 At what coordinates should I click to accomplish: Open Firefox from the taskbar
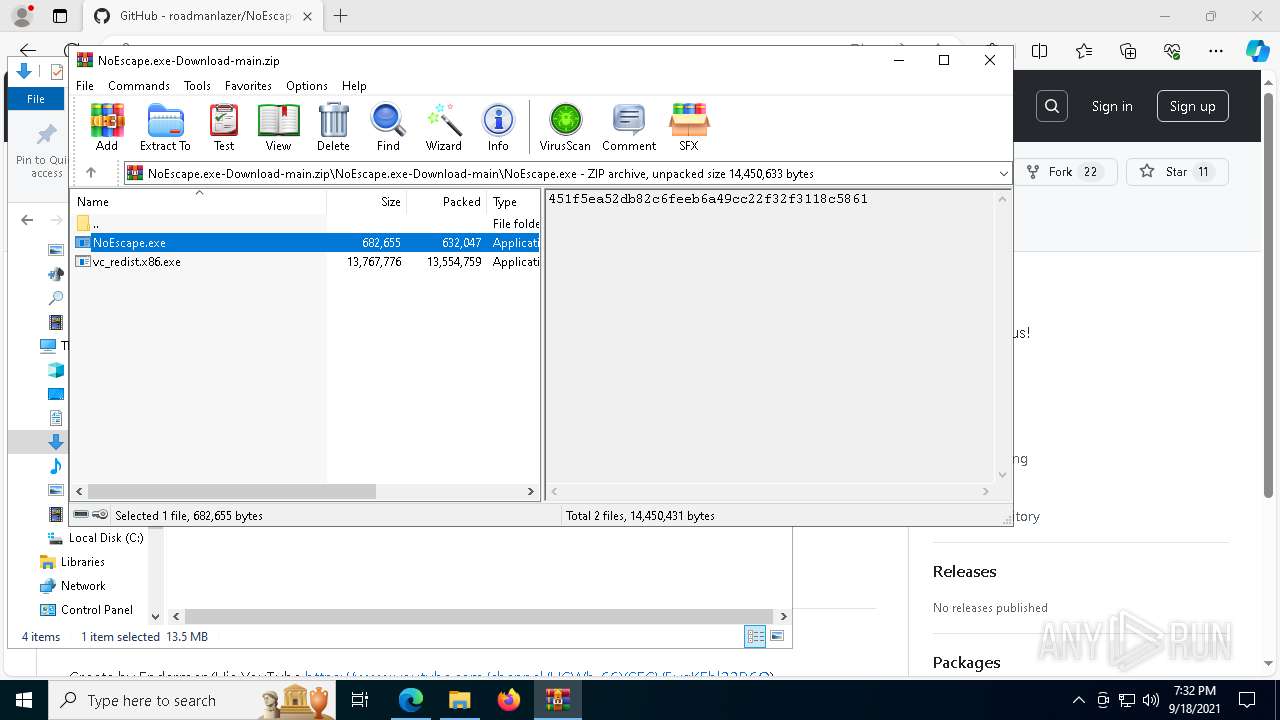pos(509,700)
